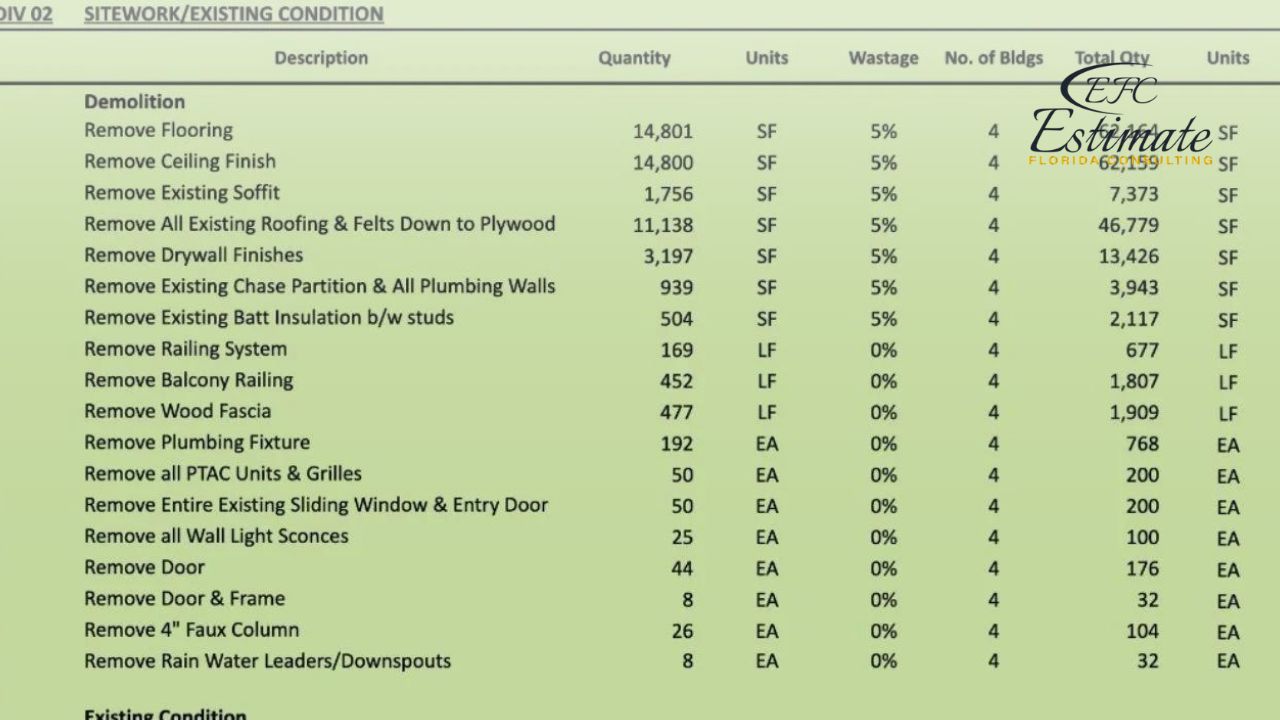Click total quantity 768
Image resolution: width=1280 pixels, height=720 pixels.
(x=1142, y=443)
